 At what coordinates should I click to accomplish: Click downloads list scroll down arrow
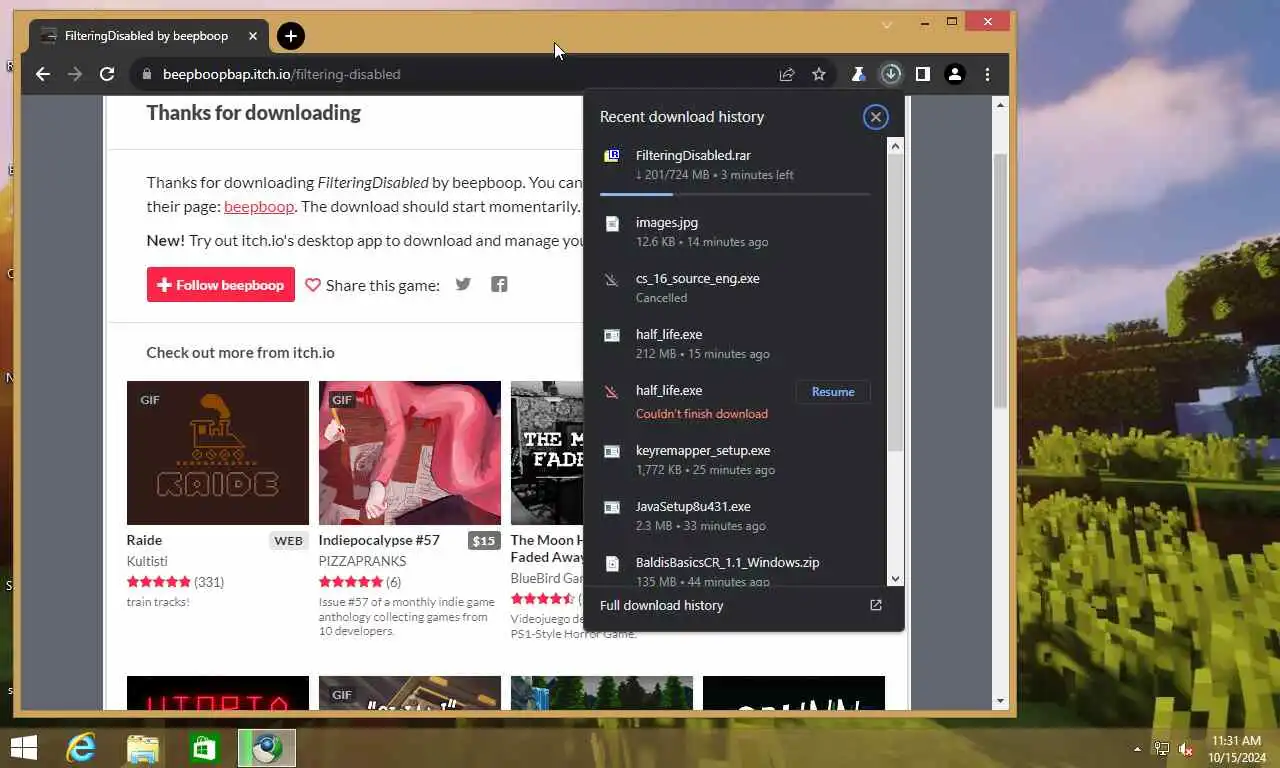(895, 578)
